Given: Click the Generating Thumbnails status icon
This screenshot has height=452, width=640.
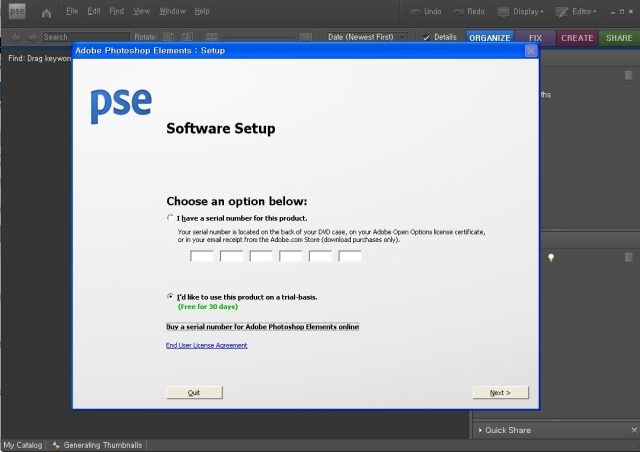Looking at the screenshot, I should [56, 445].
